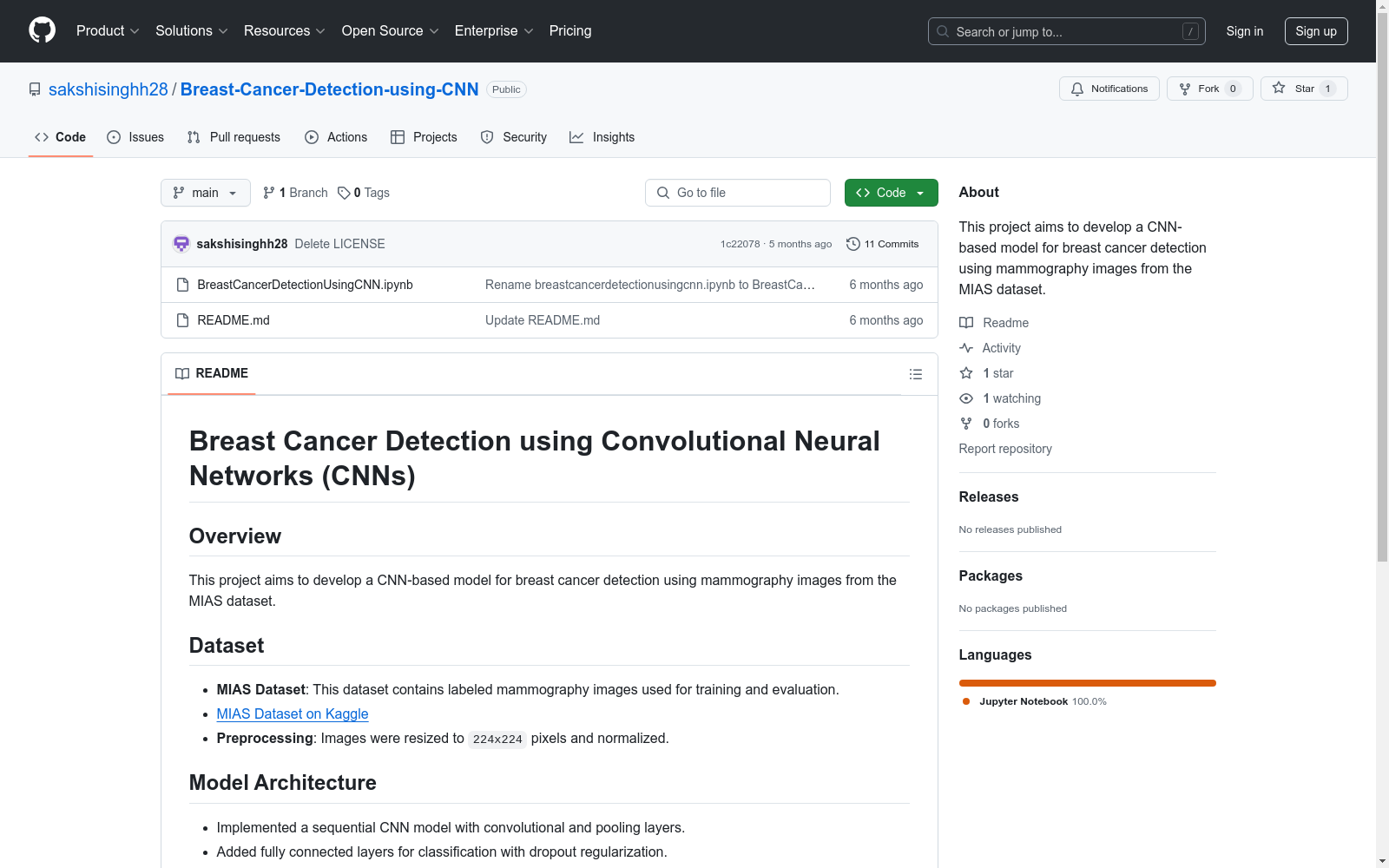Switch to the Issues tab
Screen dimensions: 1389x868
pos(135,137)
